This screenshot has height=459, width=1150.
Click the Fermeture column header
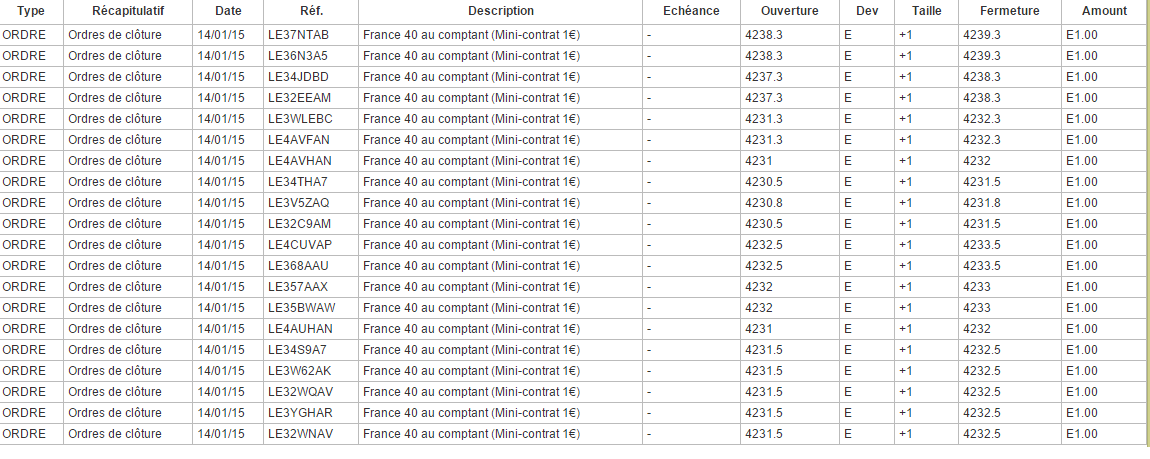coord(1010,11)
